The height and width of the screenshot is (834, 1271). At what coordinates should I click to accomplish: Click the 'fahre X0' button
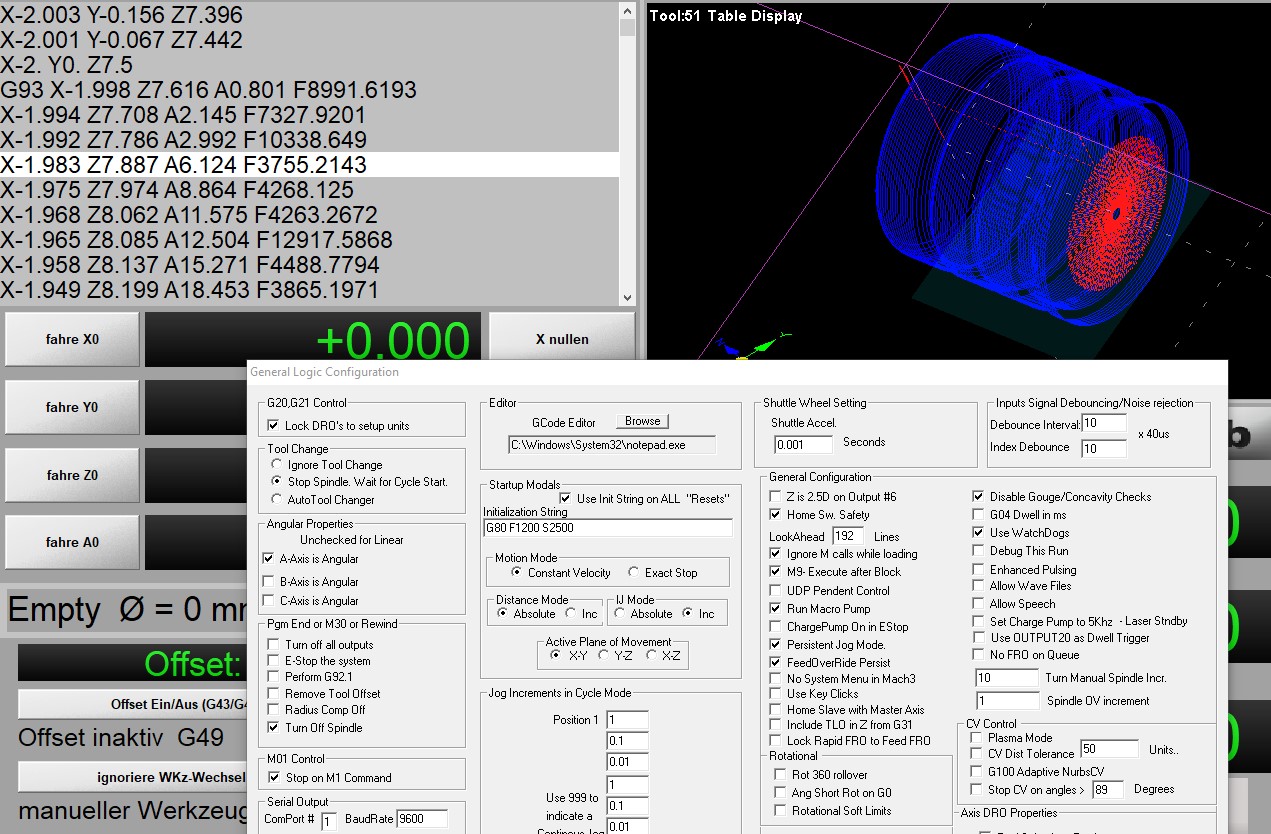click(72, 339)
